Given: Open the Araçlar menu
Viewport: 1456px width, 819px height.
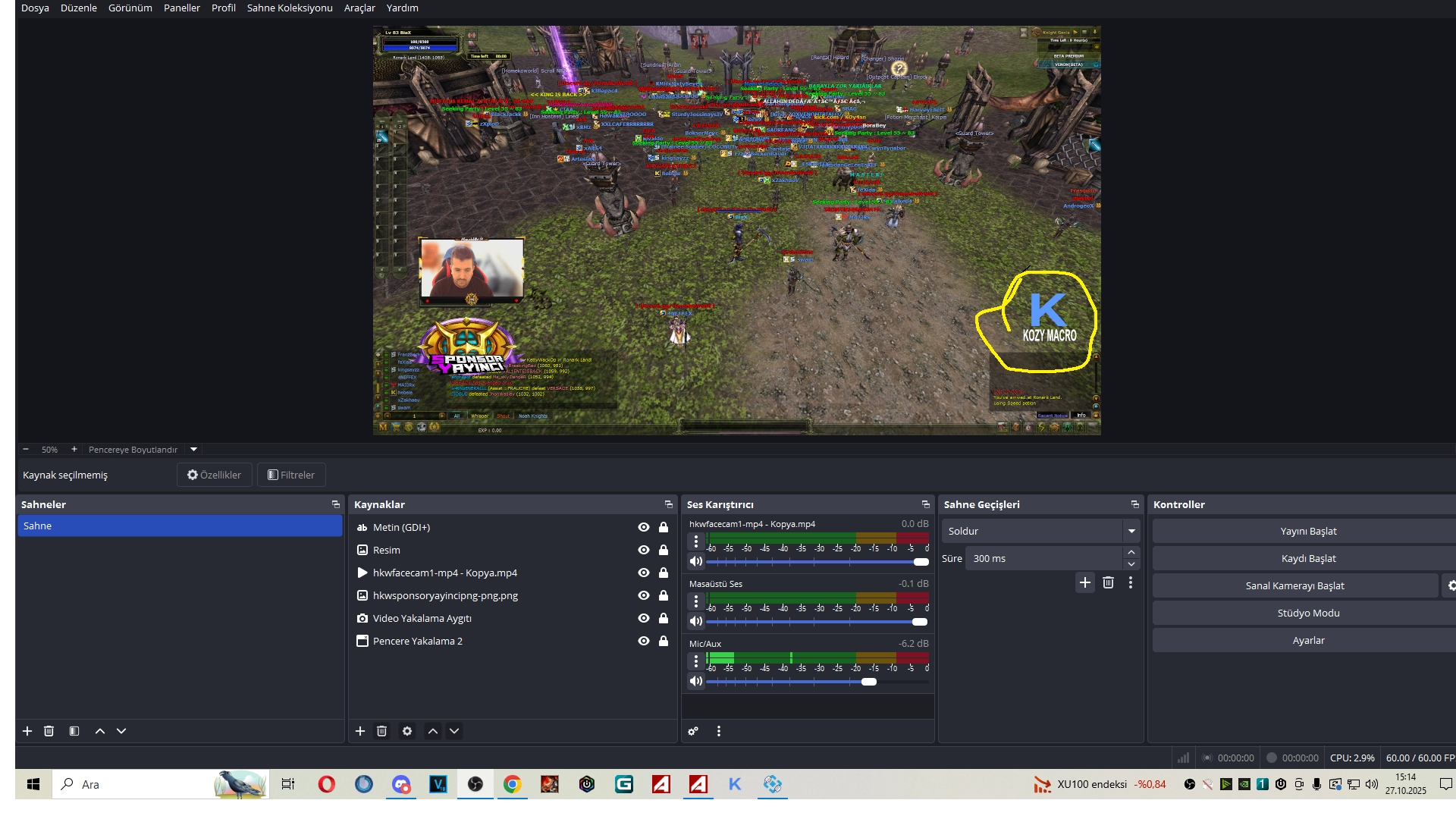Looking at the screenshot, I should pos(359,8).
